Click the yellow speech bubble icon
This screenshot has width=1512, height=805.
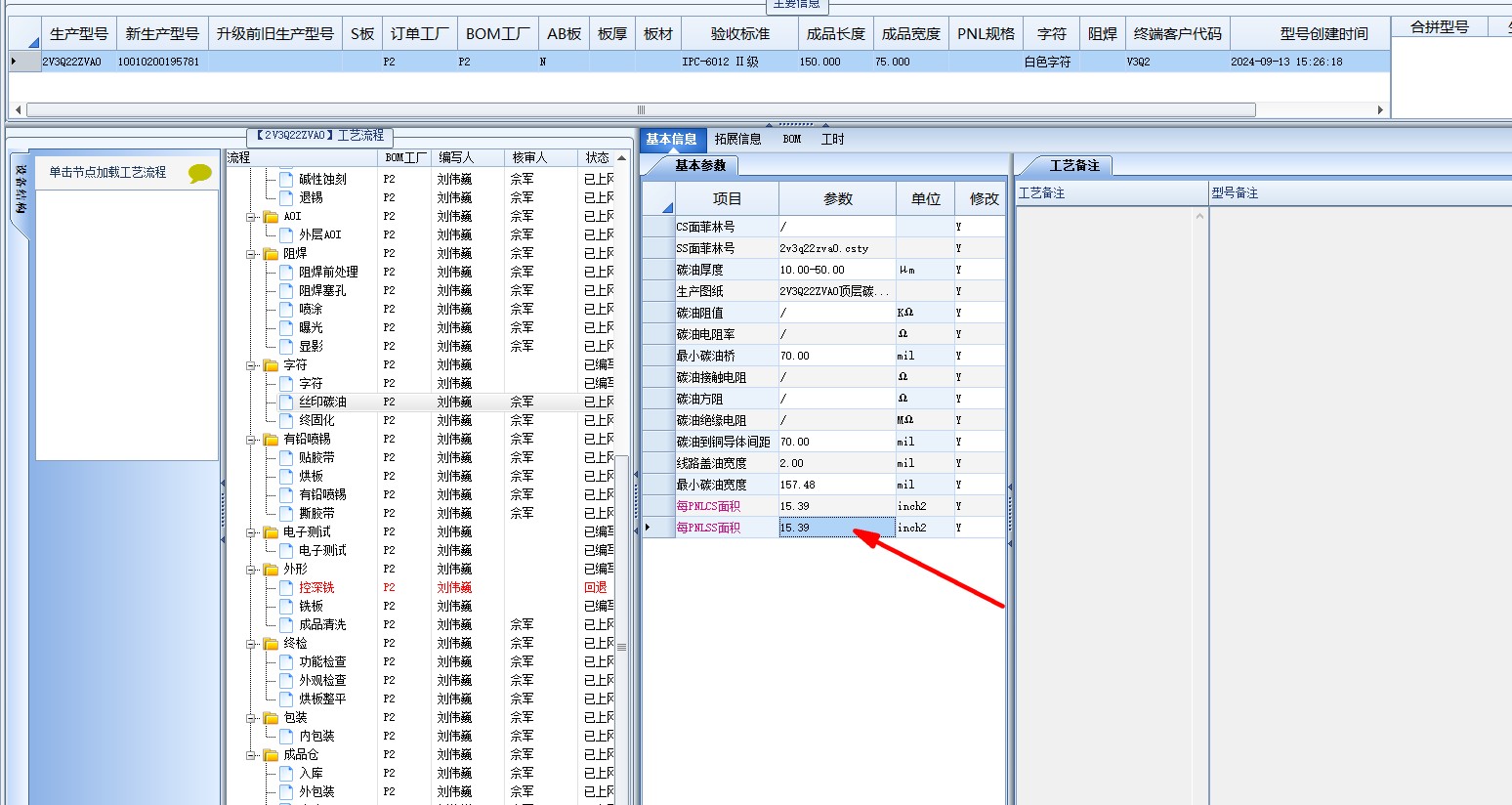pos(200,174)
